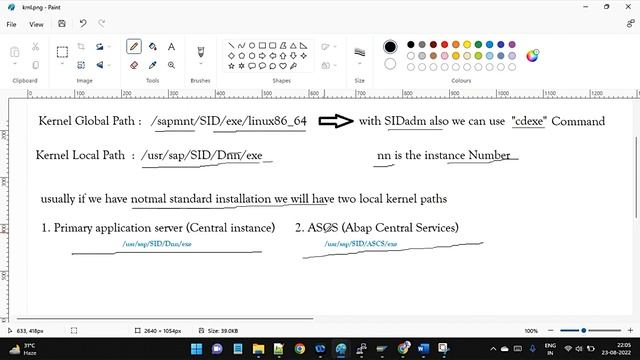Click the Brushes tool icon

tap(200, 51)
